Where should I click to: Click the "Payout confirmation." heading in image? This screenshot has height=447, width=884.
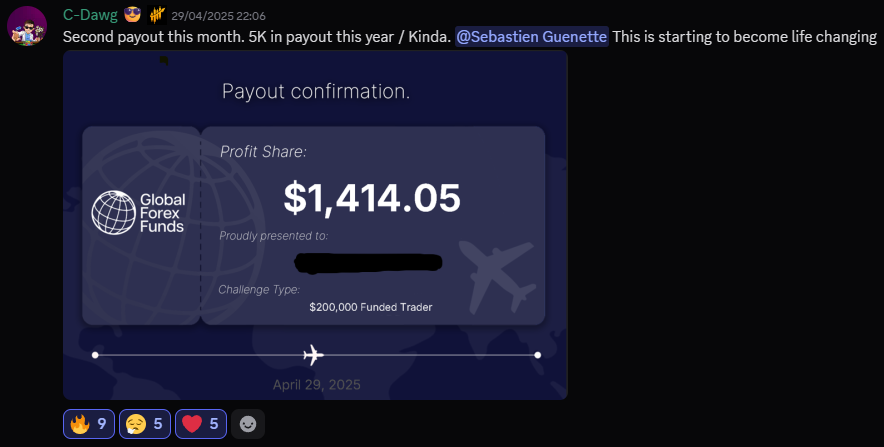coord(315,92)
